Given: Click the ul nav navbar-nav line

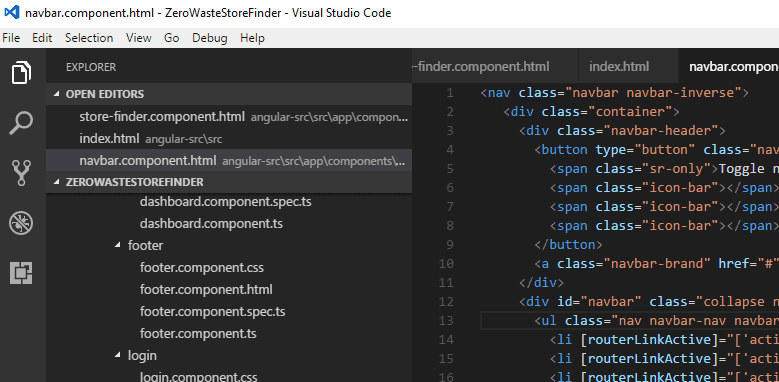Looking at the screenshot, I should click(x=656, y=321).
